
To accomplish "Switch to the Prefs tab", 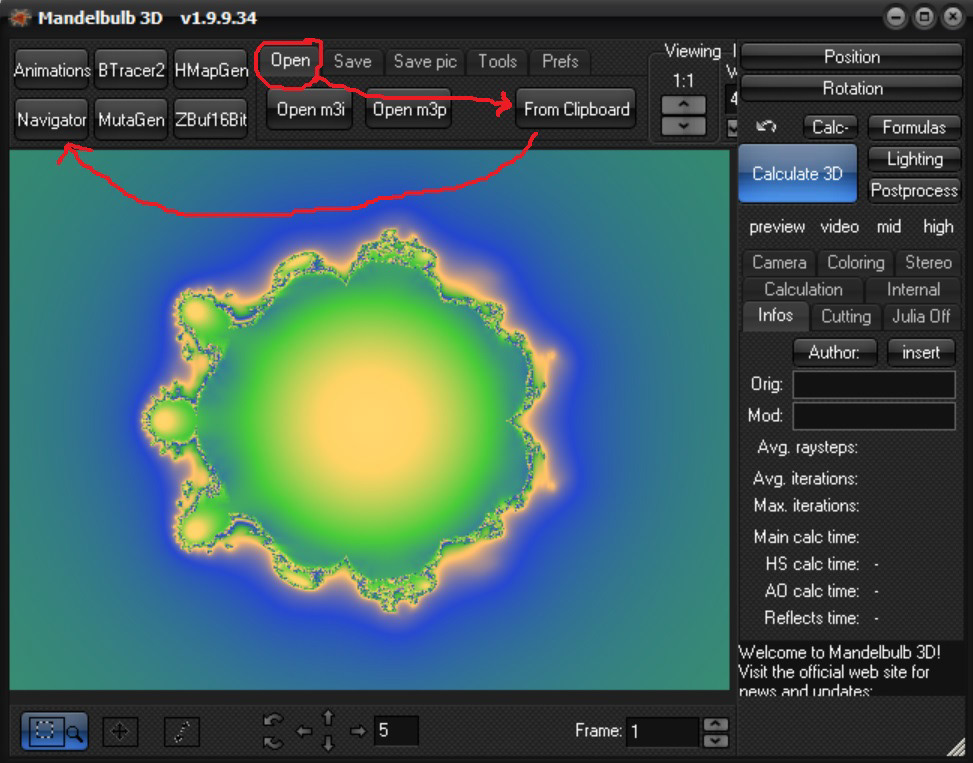I will tap(560, 61).
